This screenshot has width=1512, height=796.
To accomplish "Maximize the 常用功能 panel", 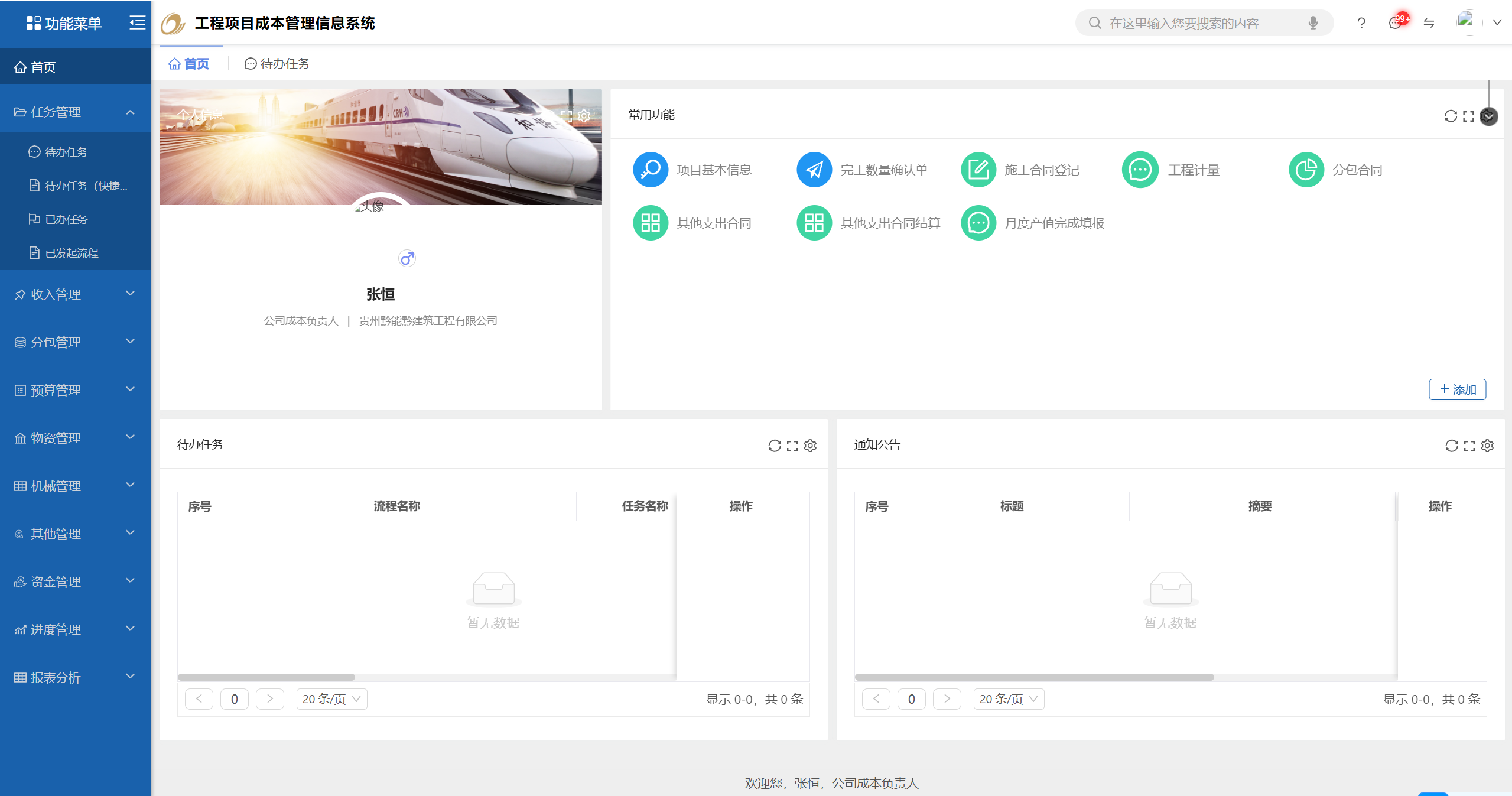I will point(1469,116).
